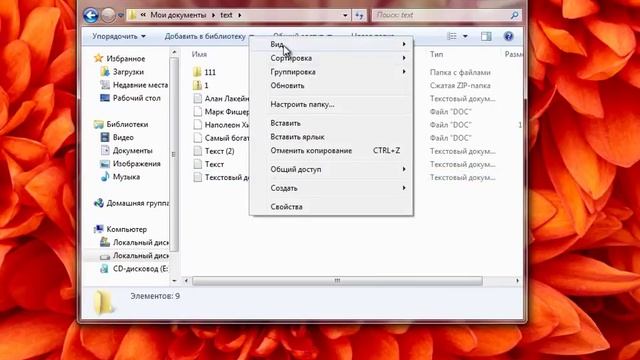Choose Отменить копирование in context menu
Image resolution: width=640 pixels, height=360 pixels.
point(331,151)
